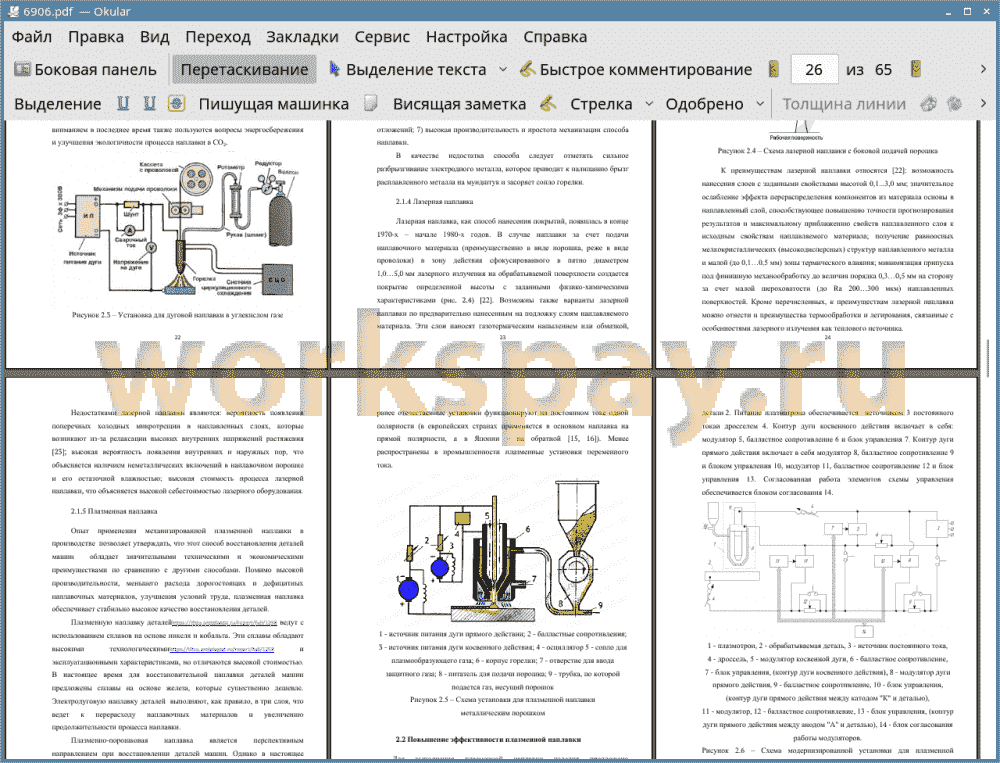Click the Толщина линии line width option

(844, 104)
